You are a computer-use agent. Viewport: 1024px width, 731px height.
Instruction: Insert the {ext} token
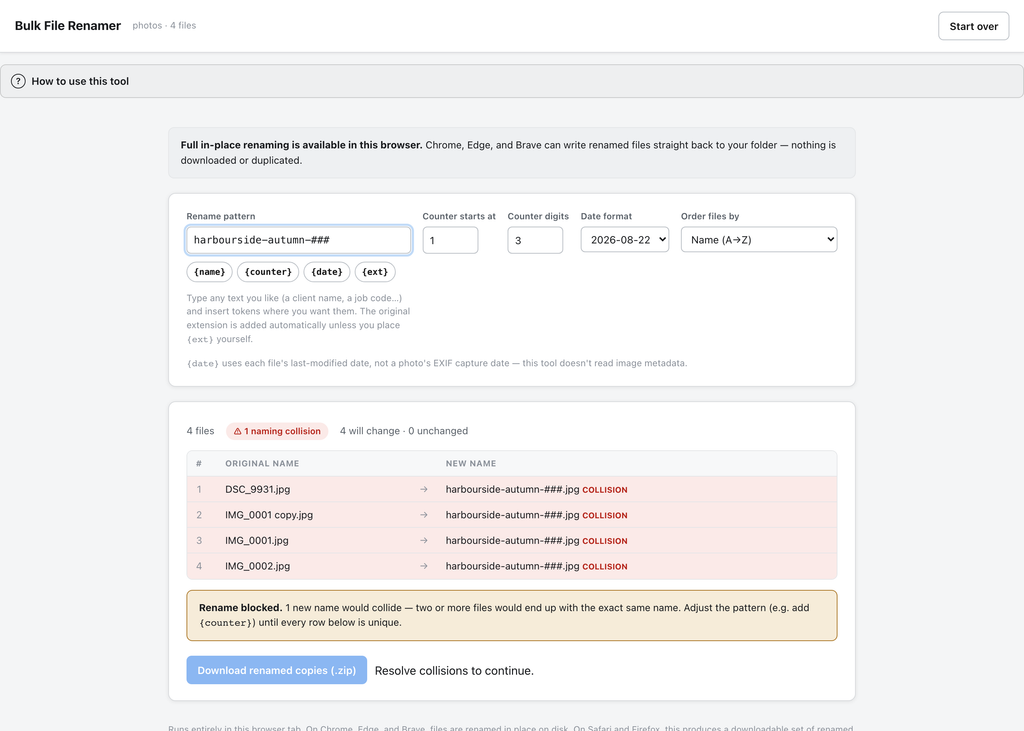point(375,272)
